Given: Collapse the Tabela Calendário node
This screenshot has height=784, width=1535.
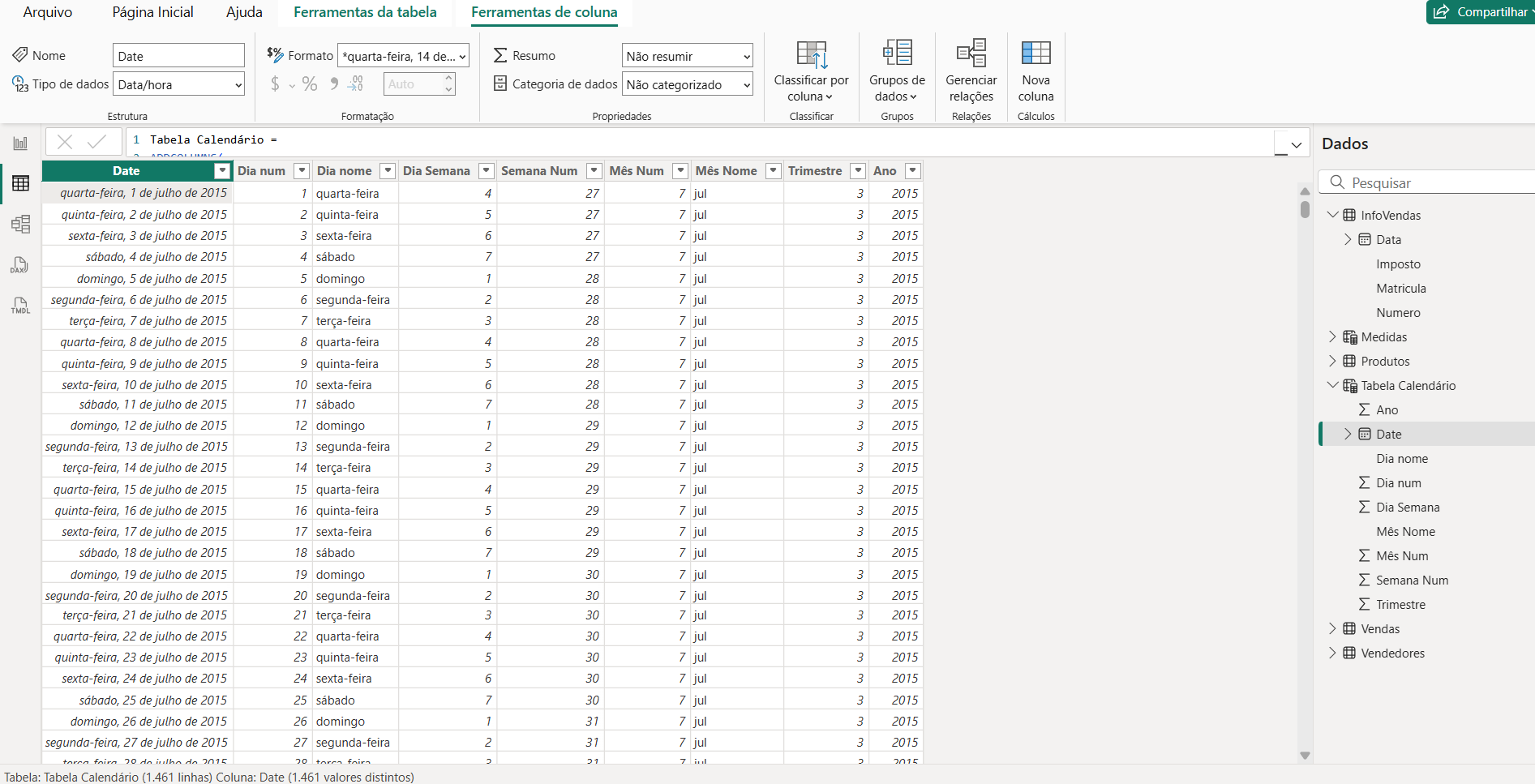Looking at the screenshot, I should click(x=1332, y=385).
